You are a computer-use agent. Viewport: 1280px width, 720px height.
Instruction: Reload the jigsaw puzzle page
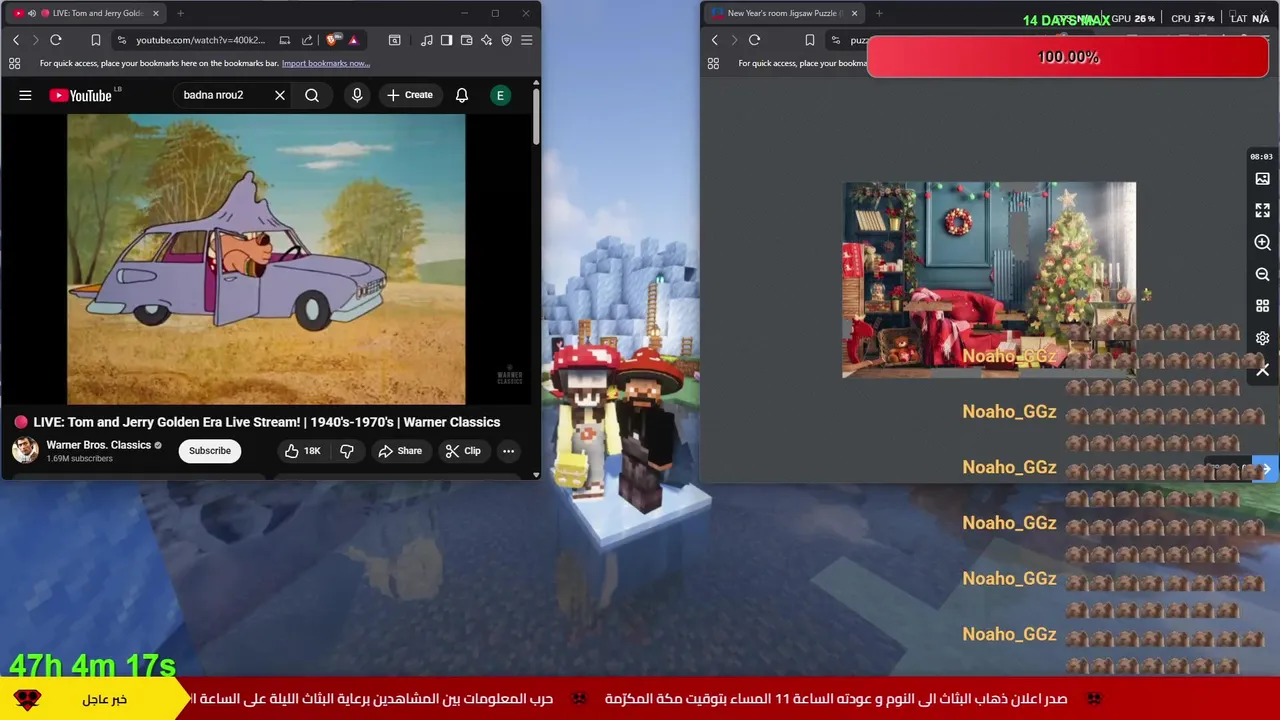[755, 40]
